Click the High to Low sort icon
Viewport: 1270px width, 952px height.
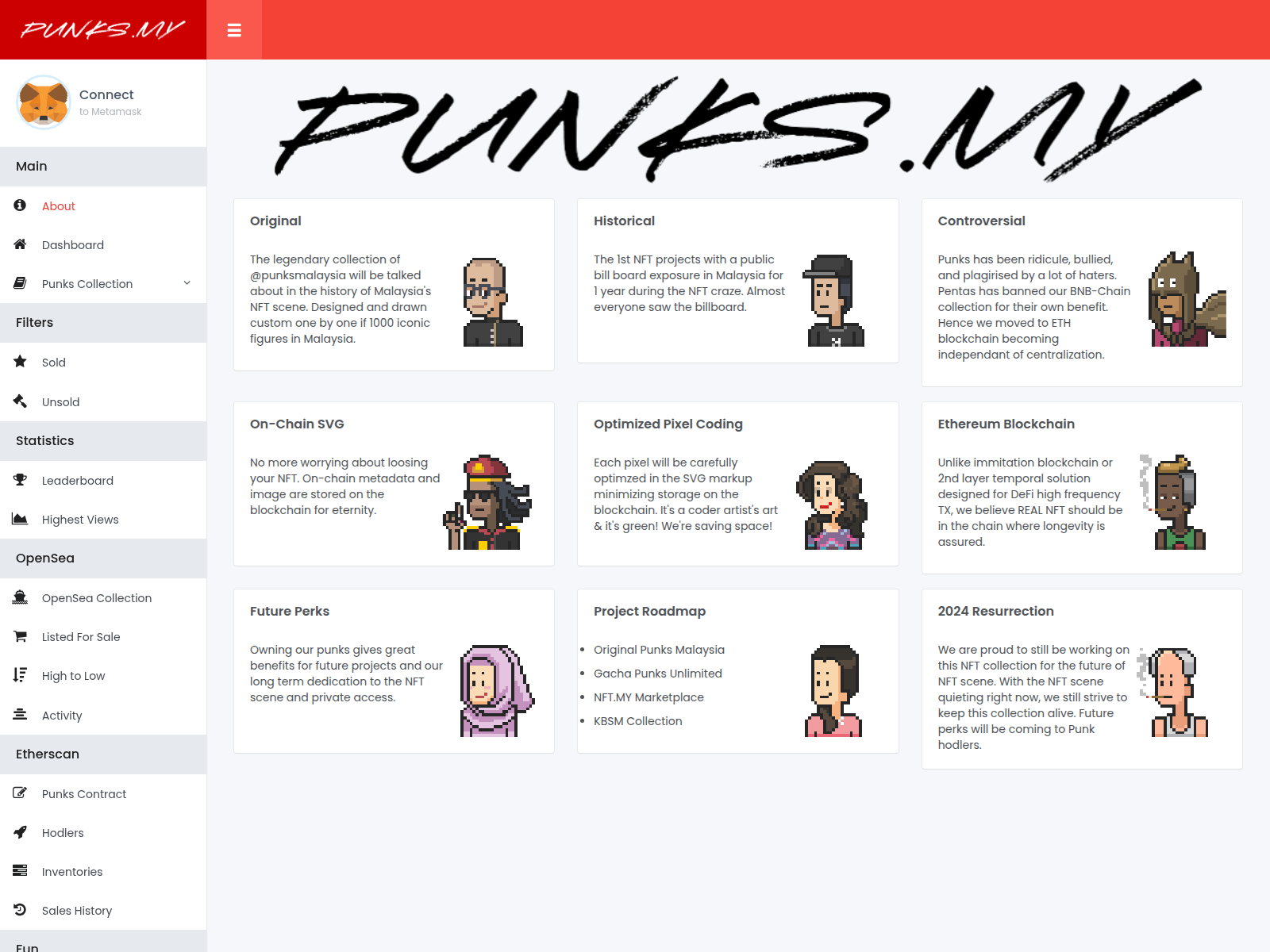20,675
